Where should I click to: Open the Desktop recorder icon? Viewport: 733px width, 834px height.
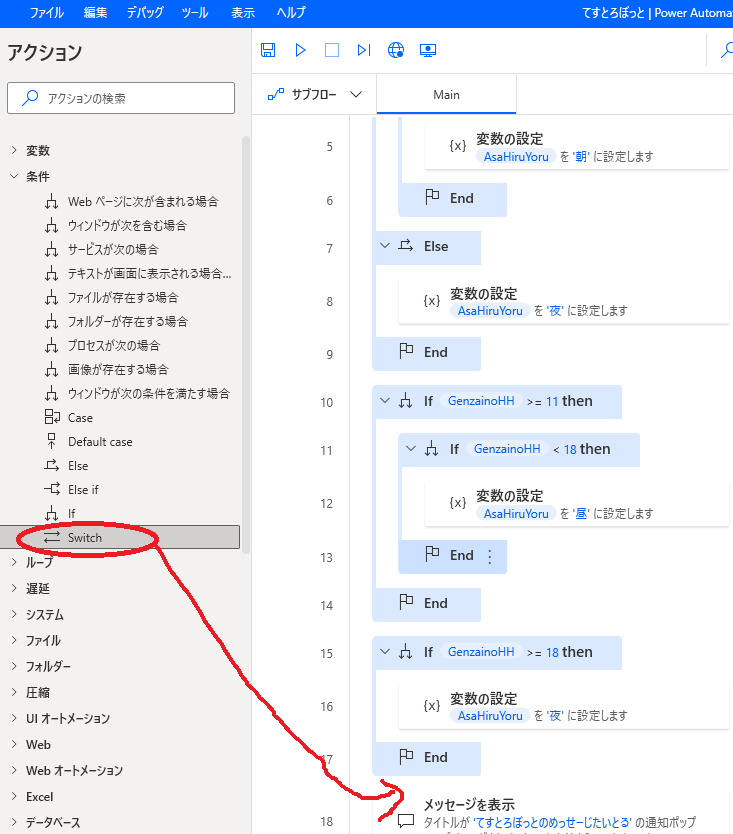428,50
